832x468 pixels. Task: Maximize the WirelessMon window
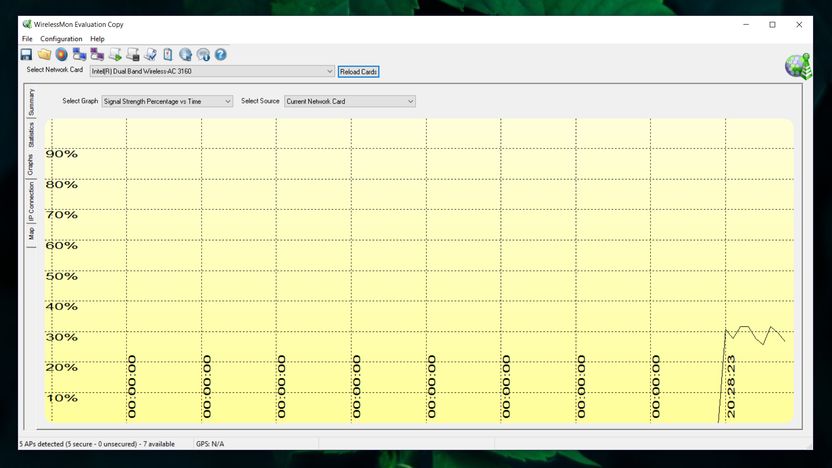pyautogui.click(x=773, y=24)
